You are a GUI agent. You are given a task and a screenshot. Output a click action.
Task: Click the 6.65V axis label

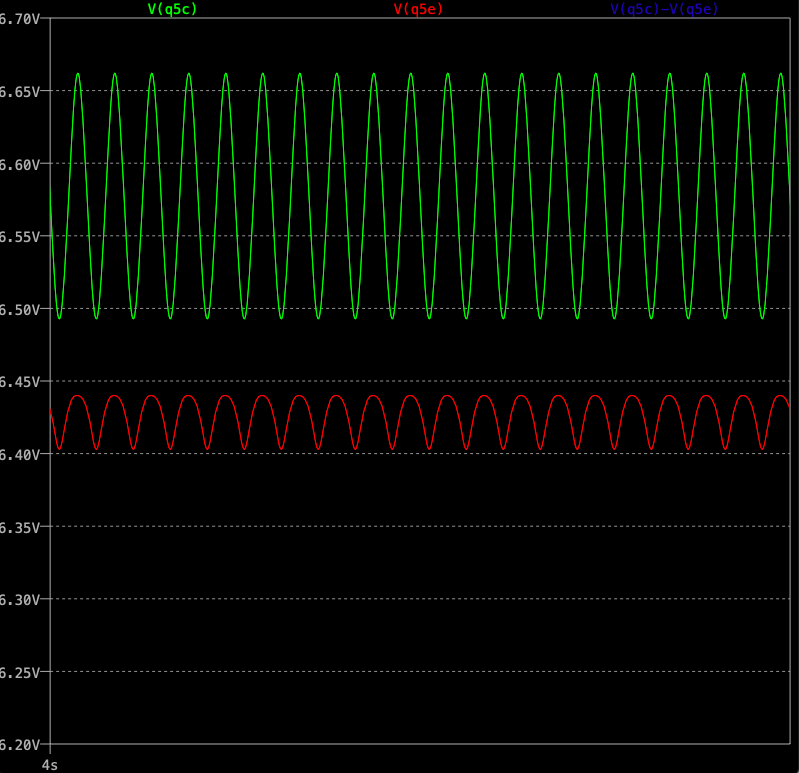[19, 92]
